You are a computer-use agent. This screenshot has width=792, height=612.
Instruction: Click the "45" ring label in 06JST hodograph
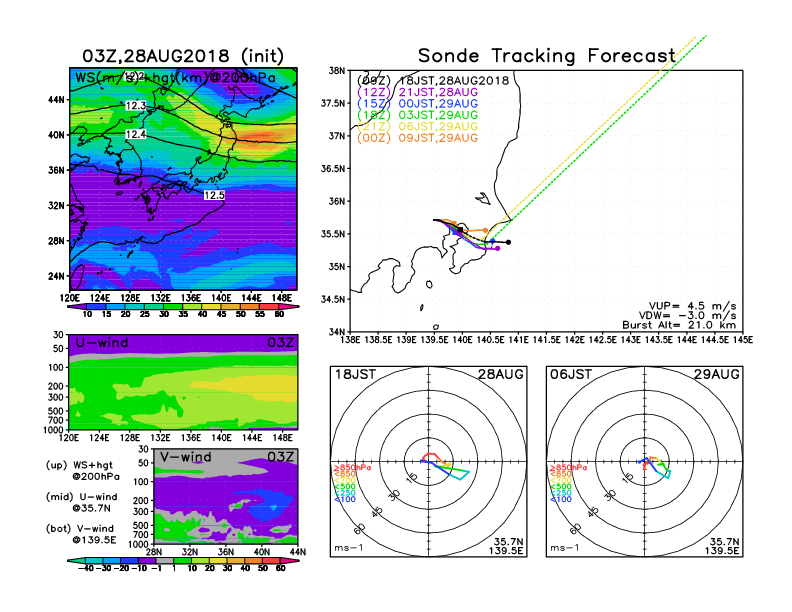click(593, 512)
